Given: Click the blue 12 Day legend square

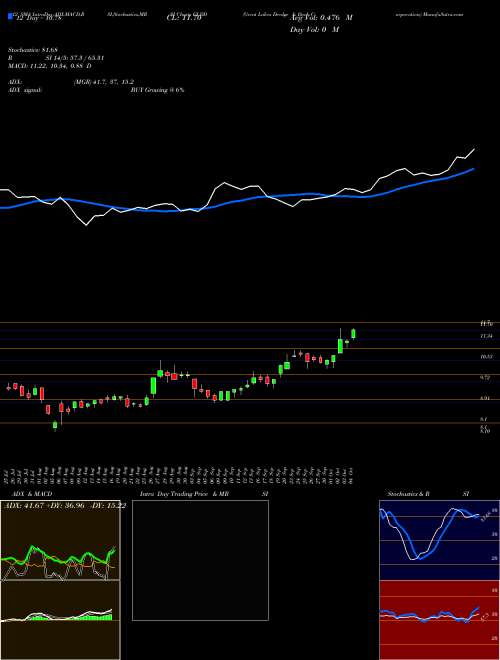Looking at the screenshot, I should click(10, 17).
